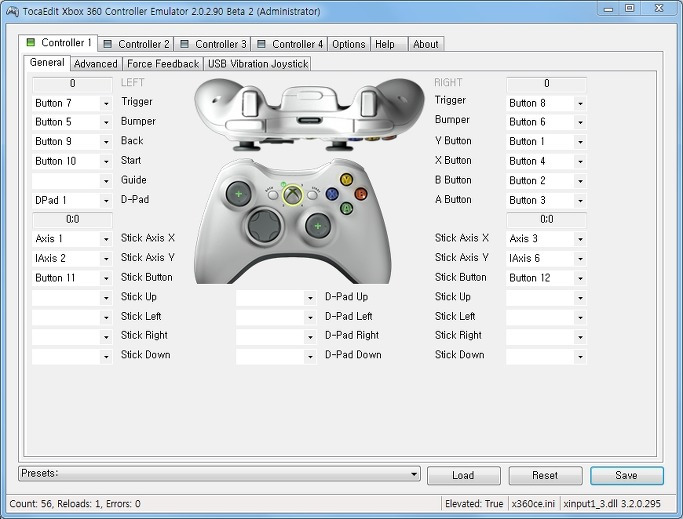
Task: Click the Xbox Guide button on controller image
Action: tap(292, 195)
